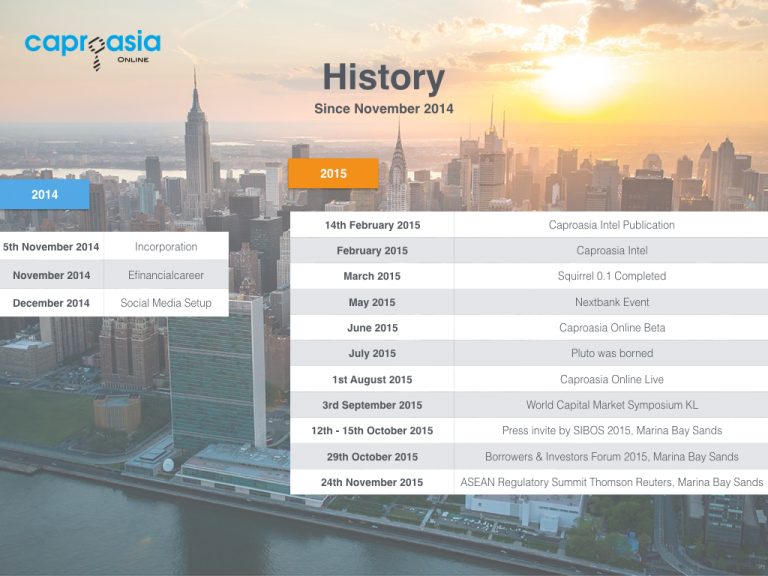The height and width of the screenshot is (576, 768).
Task: Select the 'Pluto was borned' entry
Action: tap(611, 353)
